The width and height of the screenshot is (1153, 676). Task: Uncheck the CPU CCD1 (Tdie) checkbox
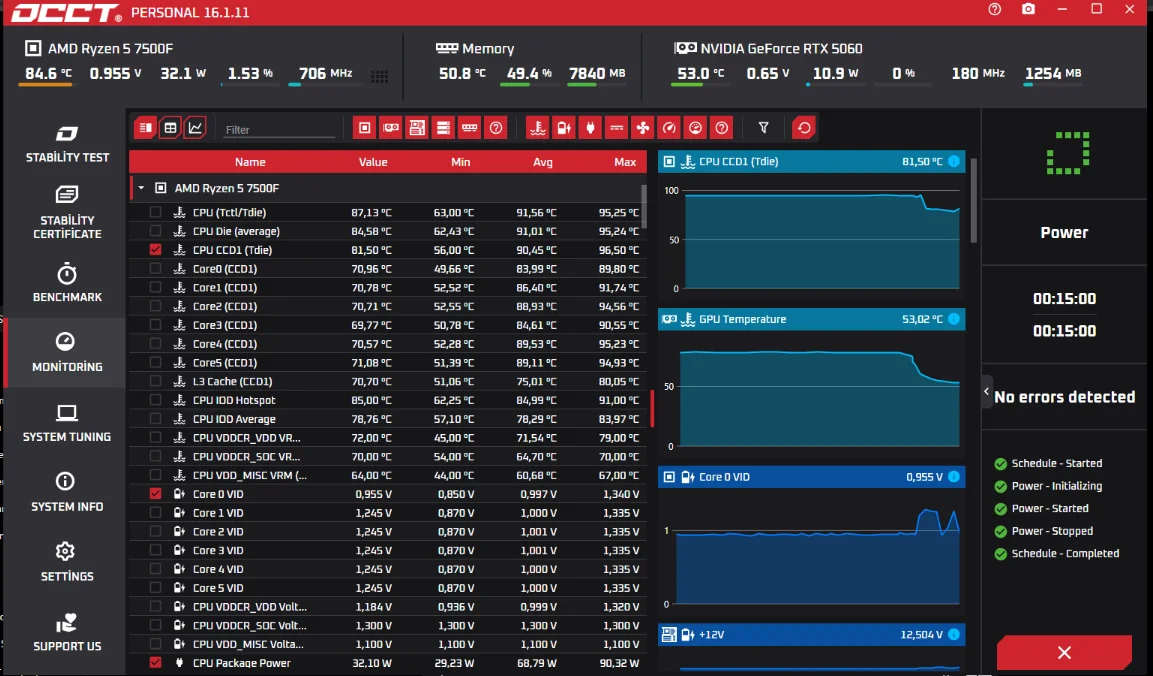coord(155,249)
